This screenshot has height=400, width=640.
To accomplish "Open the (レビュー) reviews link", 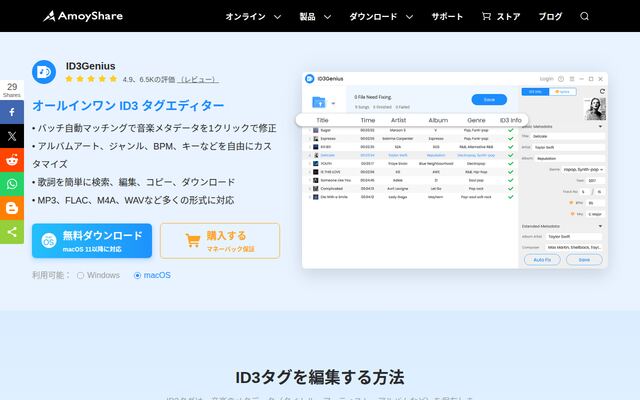I will point(198,79).
